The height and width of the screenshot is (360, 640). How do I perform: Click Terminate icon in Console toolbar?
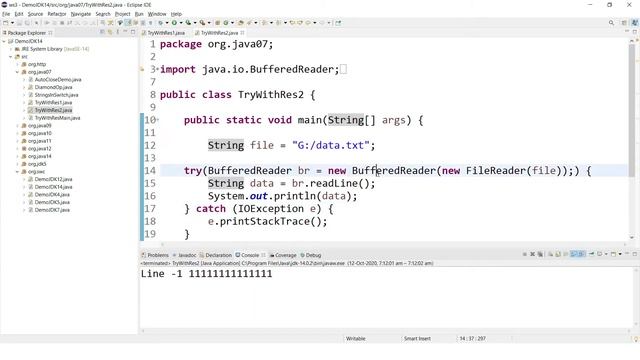click(524, 254)
